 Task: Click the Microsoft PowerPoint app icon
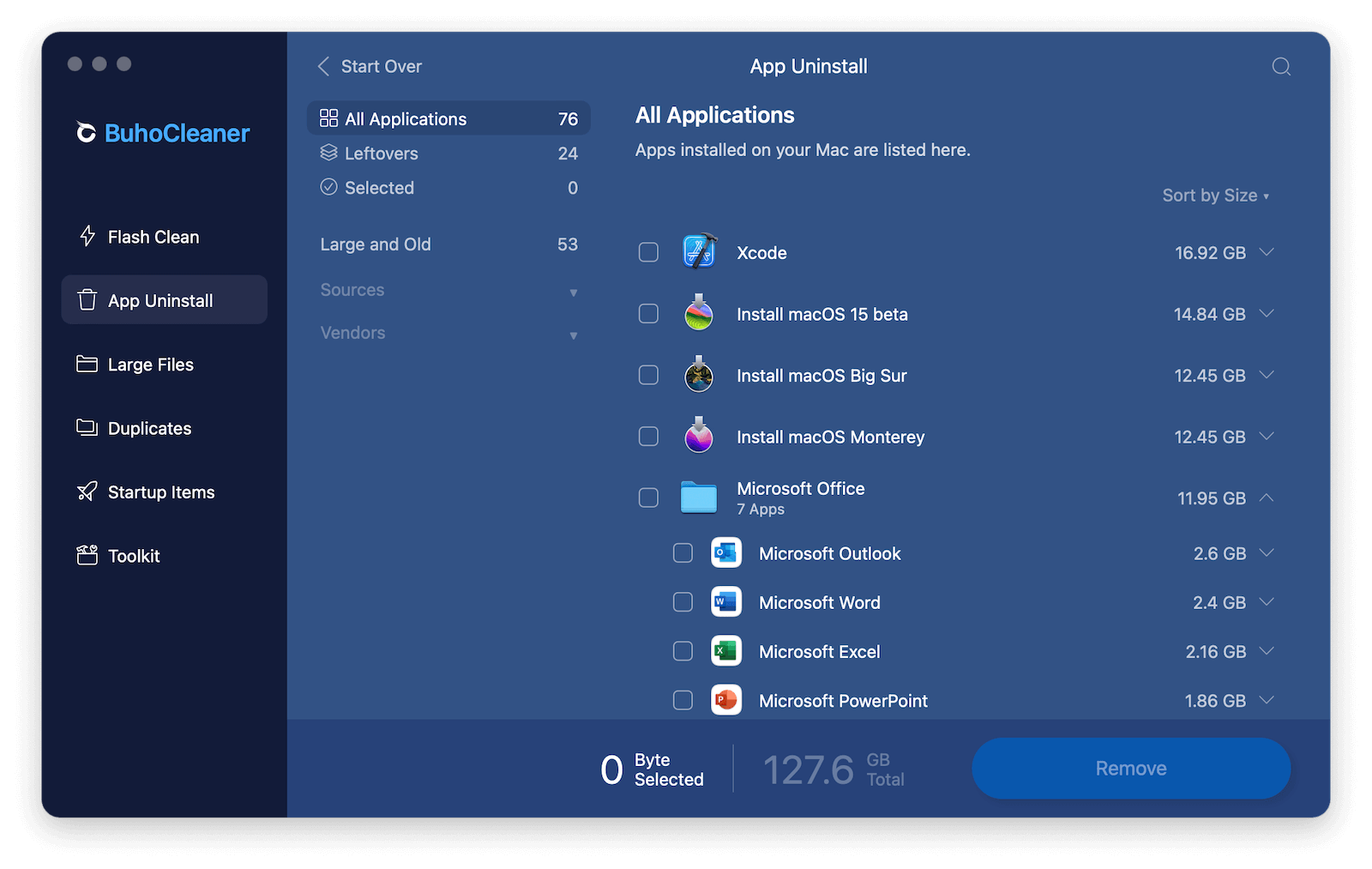[x=726, y=700]
